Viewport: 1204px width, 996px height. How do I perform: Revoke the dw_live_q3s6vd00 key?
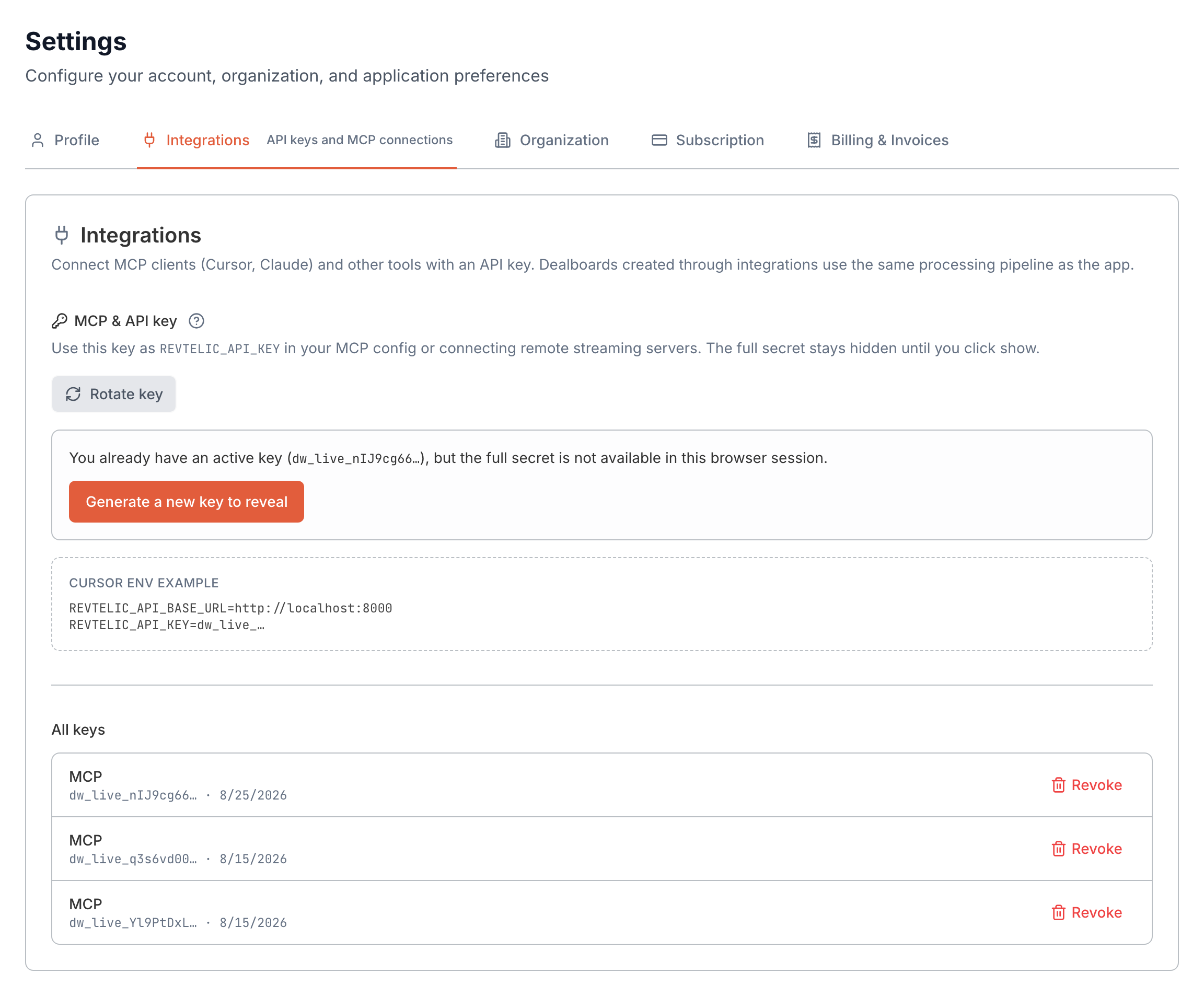pyautogui.click(x=1086, y=849)
